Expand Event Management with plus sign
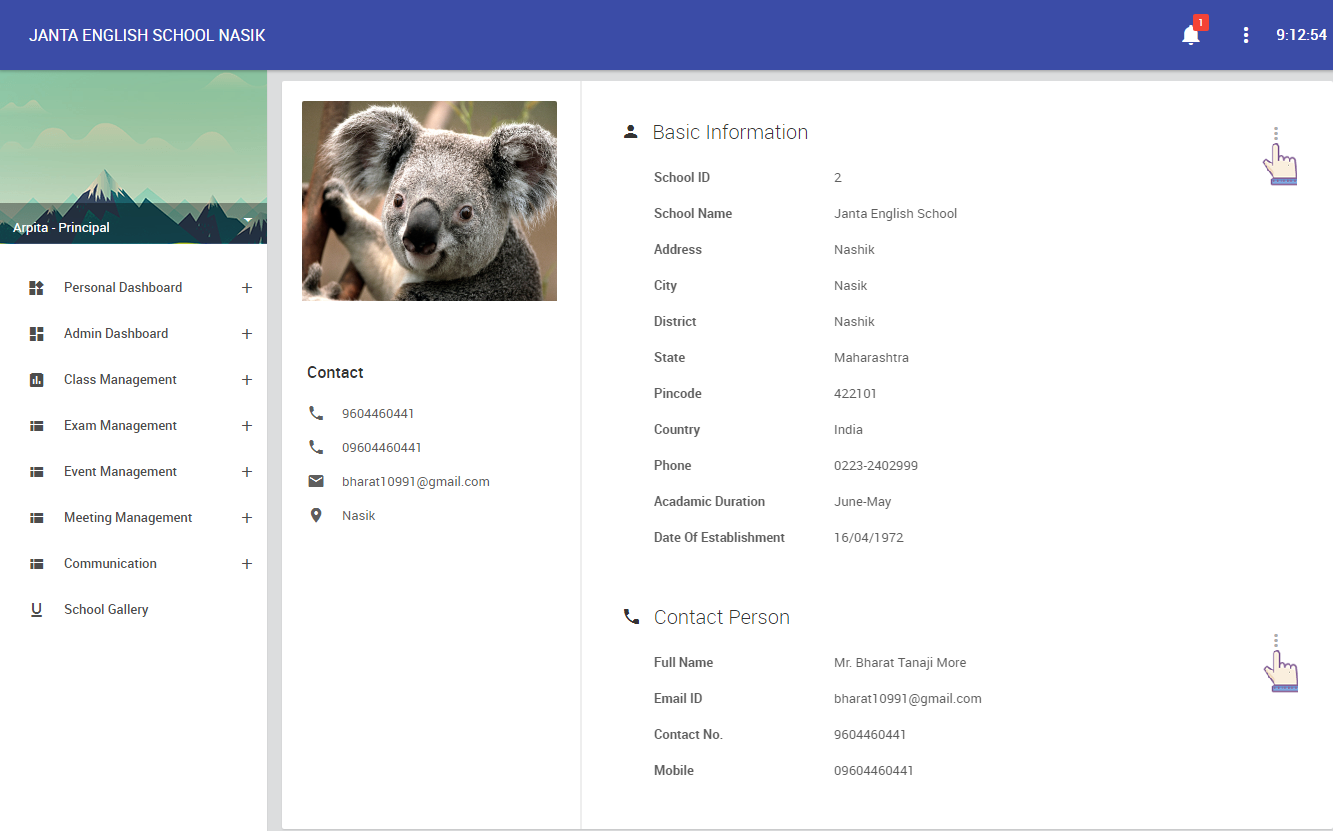Viewport: 1333px width, 831px height. point(247,472)
